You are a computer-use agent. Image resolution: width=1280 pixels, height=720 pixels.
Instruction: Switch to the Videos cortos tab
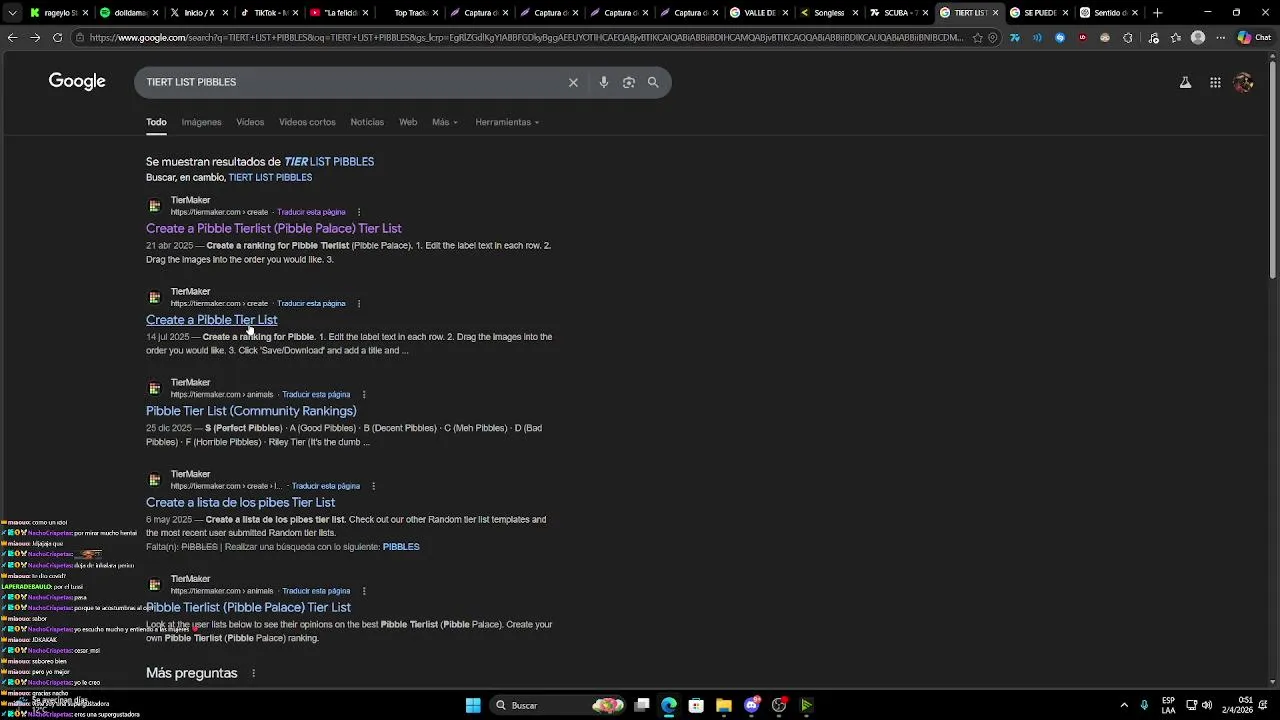click(307, 122)
